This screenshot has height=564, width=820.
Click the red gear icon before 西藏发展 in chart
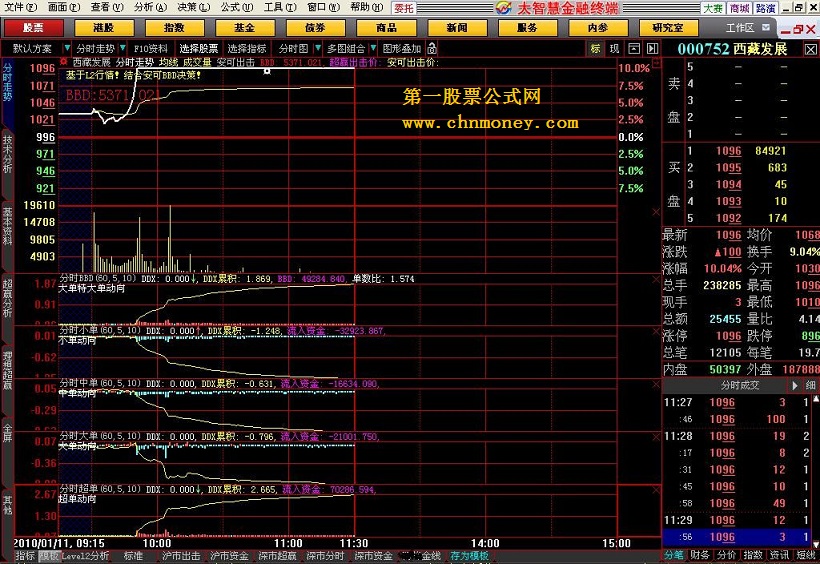tap(63, 62)
